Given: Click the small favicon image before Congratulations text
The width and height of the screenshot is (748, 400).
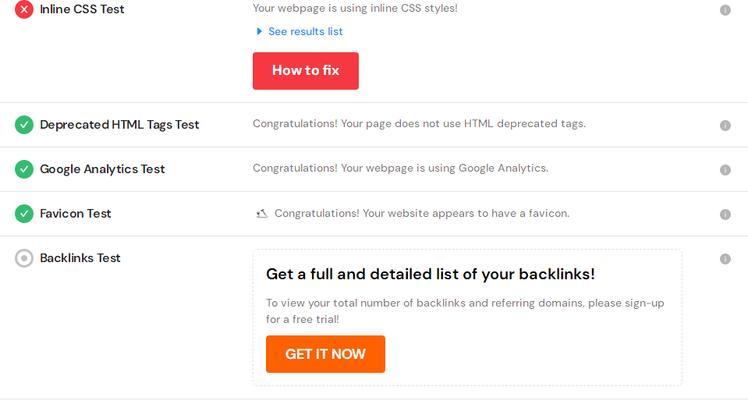Looking at the screenshot, I should tap(262, 214).
